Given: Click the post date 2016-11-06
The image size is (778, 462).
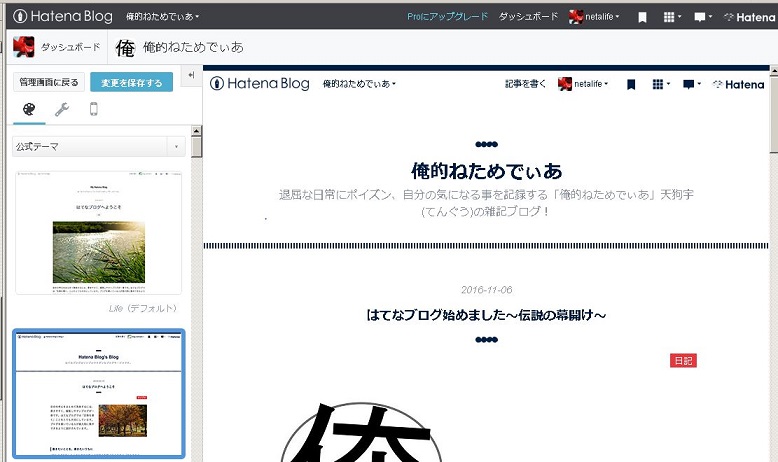Looking at the screenshot, I should 486,290.
